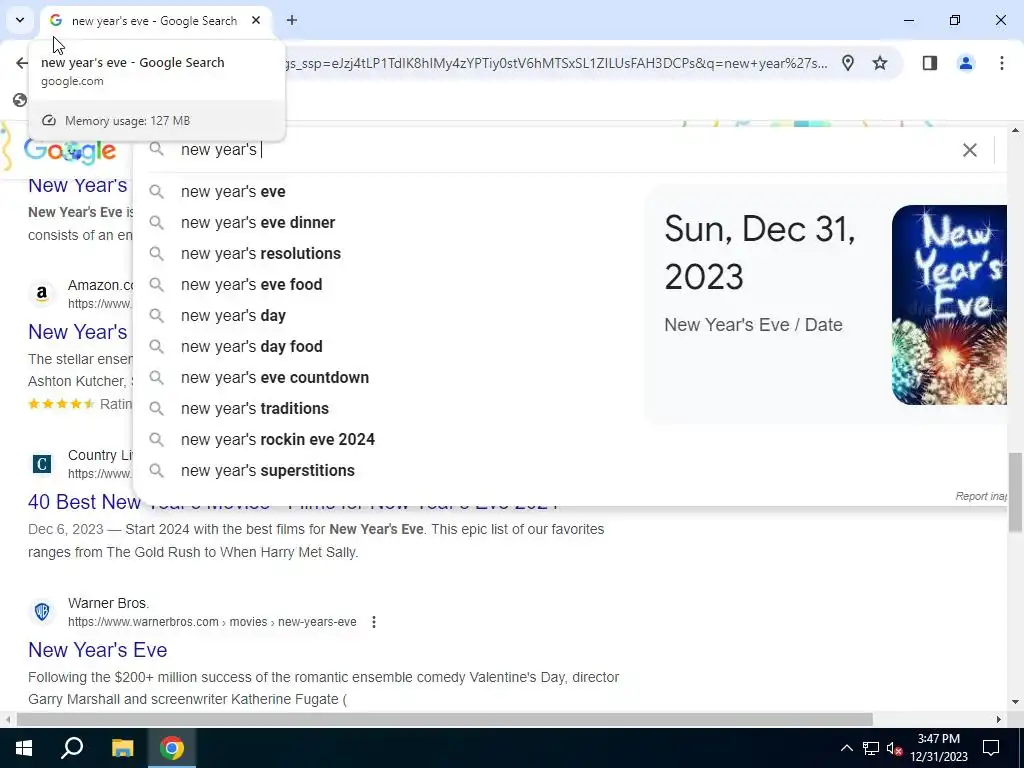Open '40 Best New Year's Movies' result

(292, 502)
